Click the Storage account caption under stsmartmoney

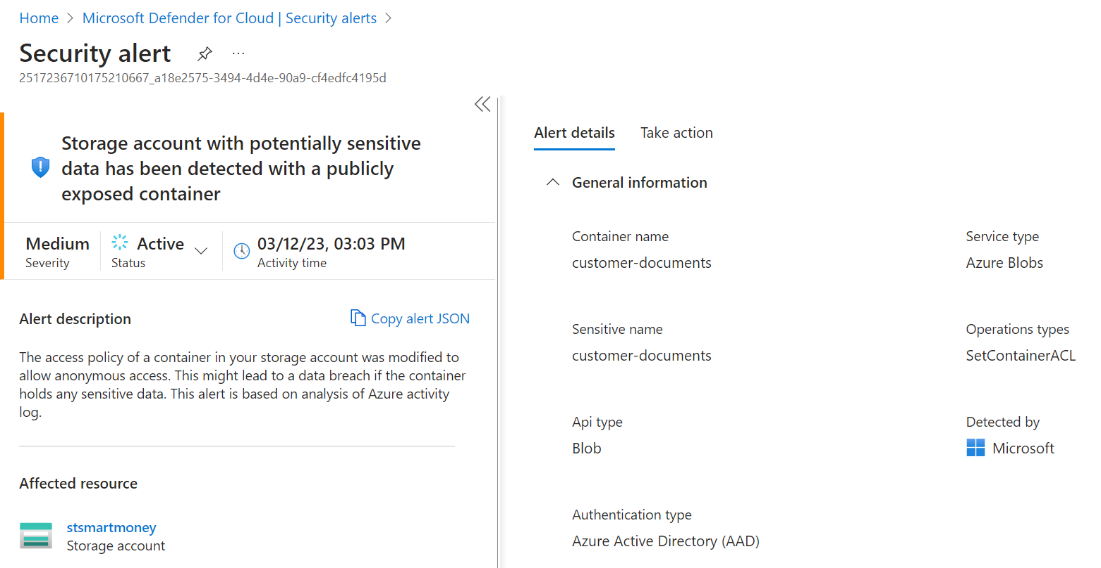116,546
